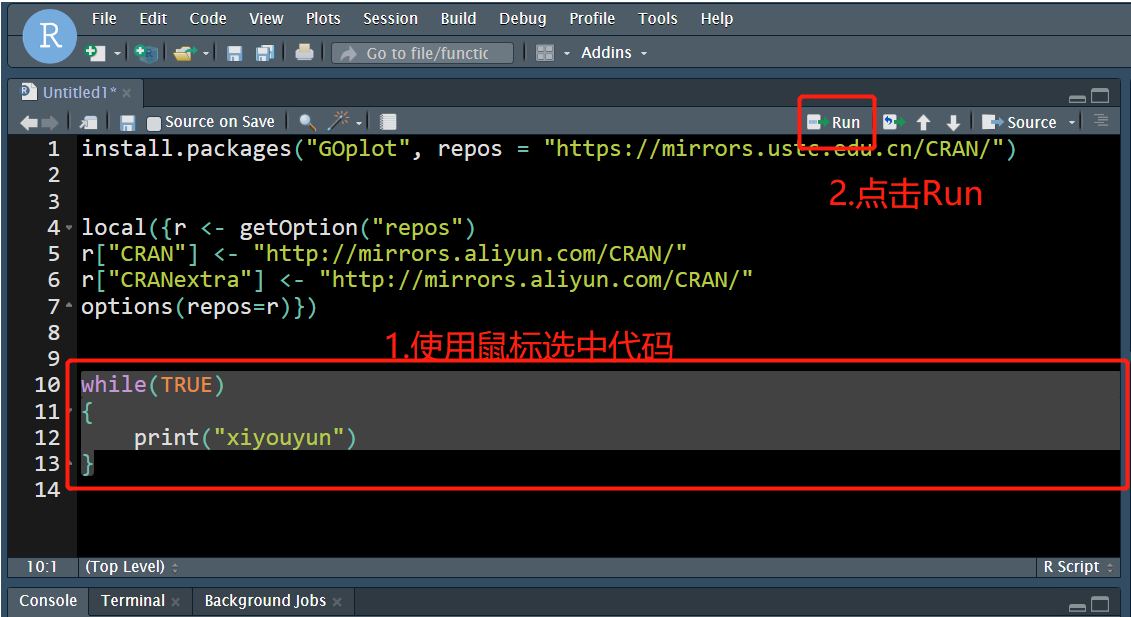The height and width of the screenshot is (617, 1131).
Task: Switch to the Terminal tab
Action: pyautogui.click(x=132, y=601)
